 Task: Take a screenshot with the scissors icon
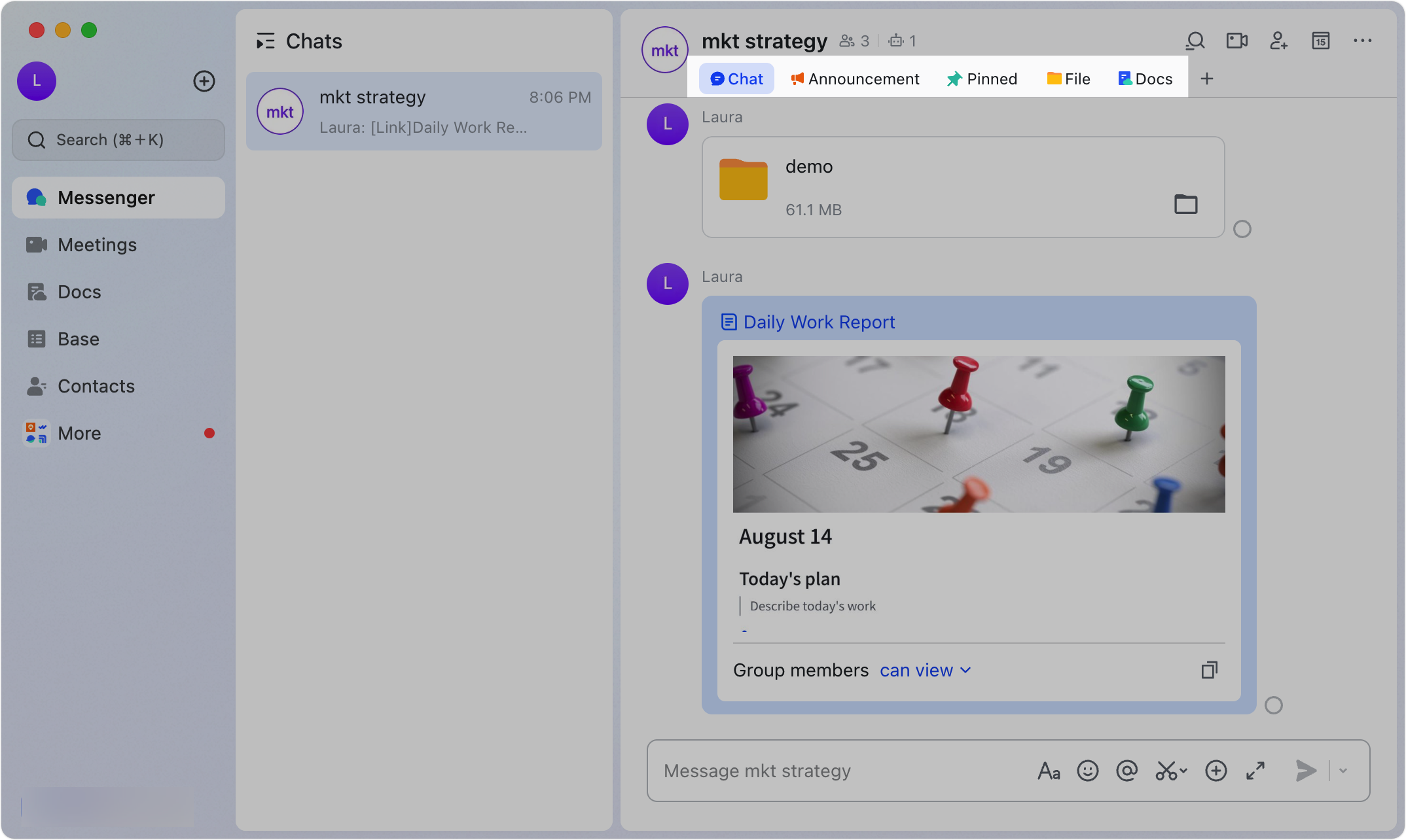click(x=1168, y=770)
